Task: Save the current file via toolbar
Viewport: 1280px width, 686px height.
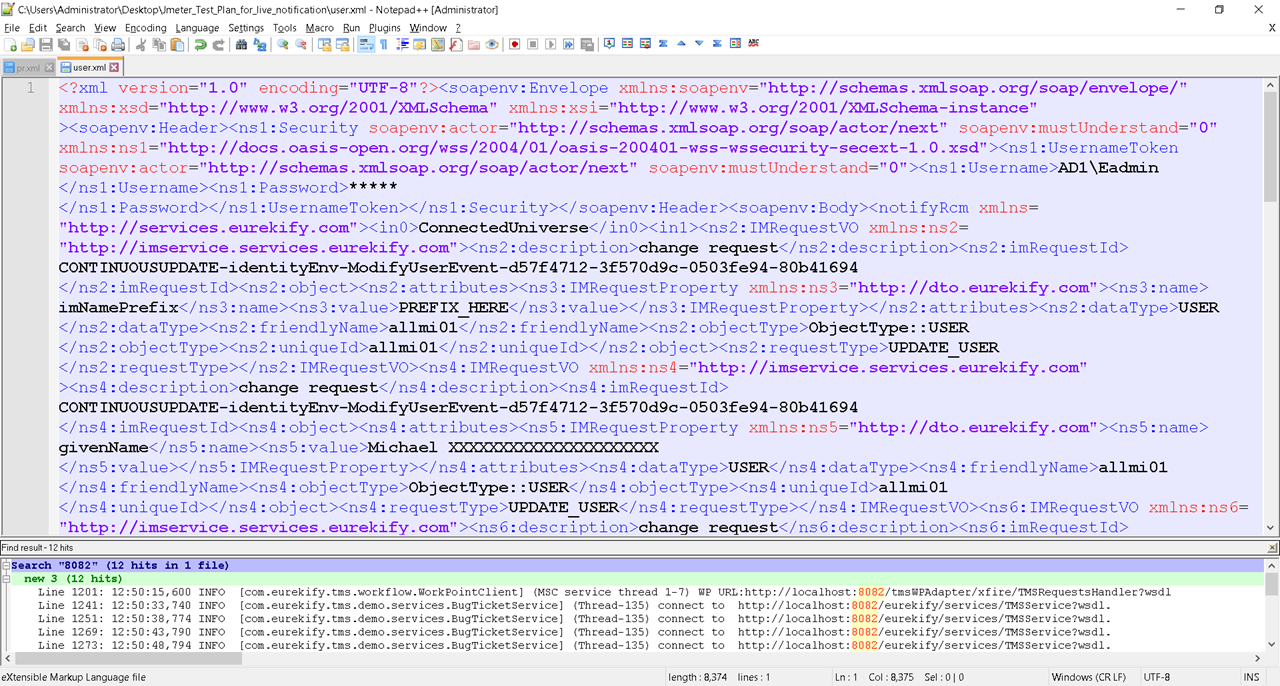Action: pos(46,44)
